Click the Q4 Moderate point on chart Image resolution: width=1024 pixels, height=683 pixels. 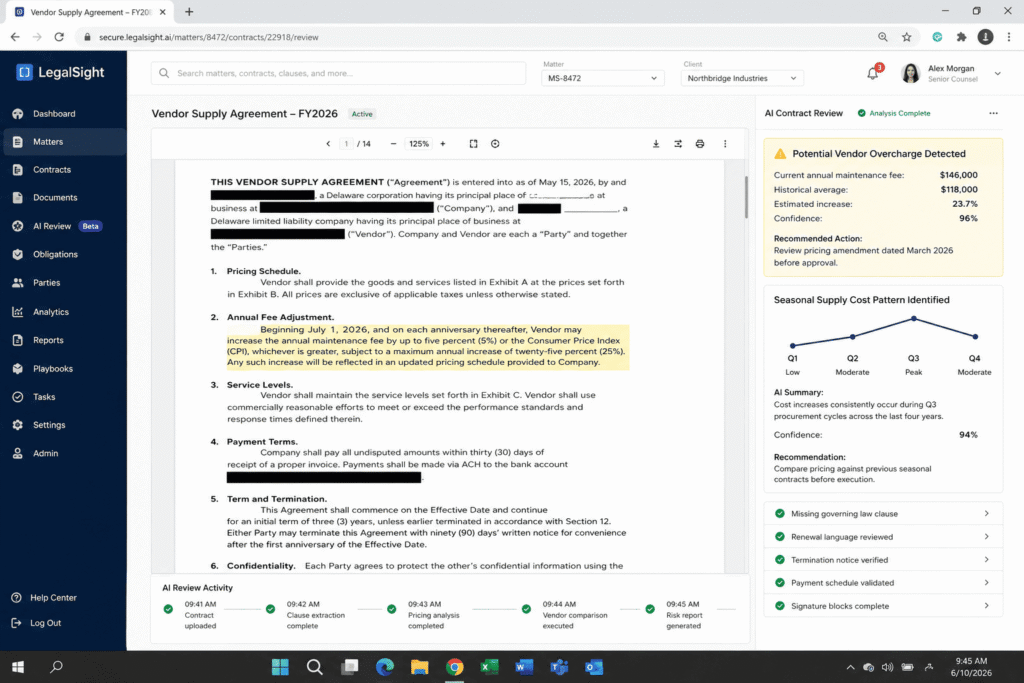pos(975,337)
